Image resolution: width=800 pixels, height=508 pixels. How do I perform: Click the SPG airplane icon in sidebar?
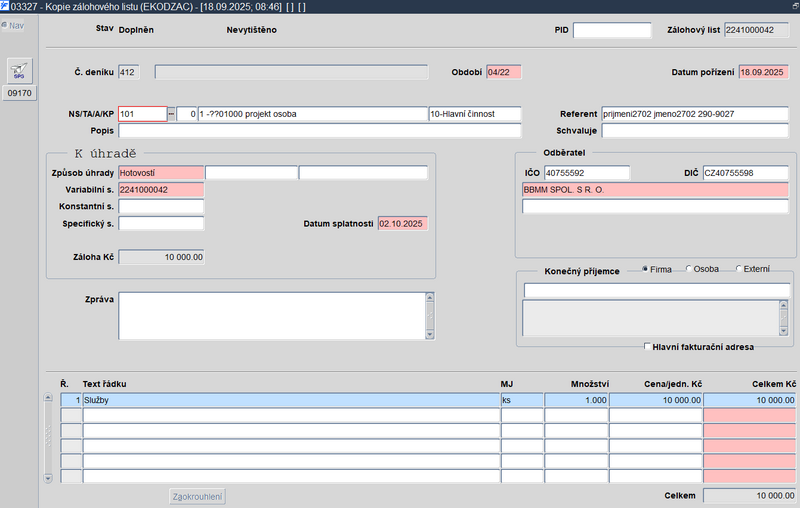pyautogui.click(x=19, y=71)
